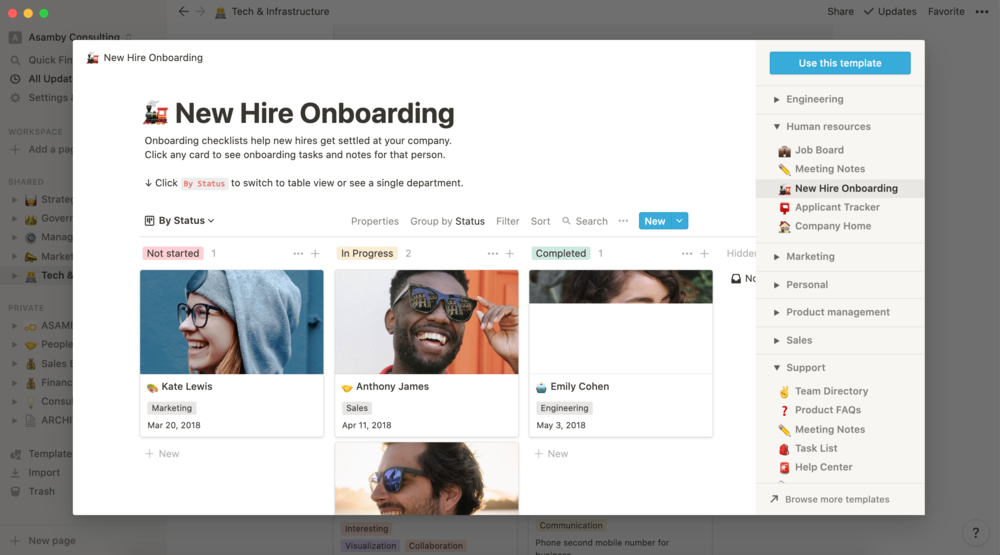Open the By Status view dropdown
This screenshot has width=1000, height=555.
click(179, 221)
